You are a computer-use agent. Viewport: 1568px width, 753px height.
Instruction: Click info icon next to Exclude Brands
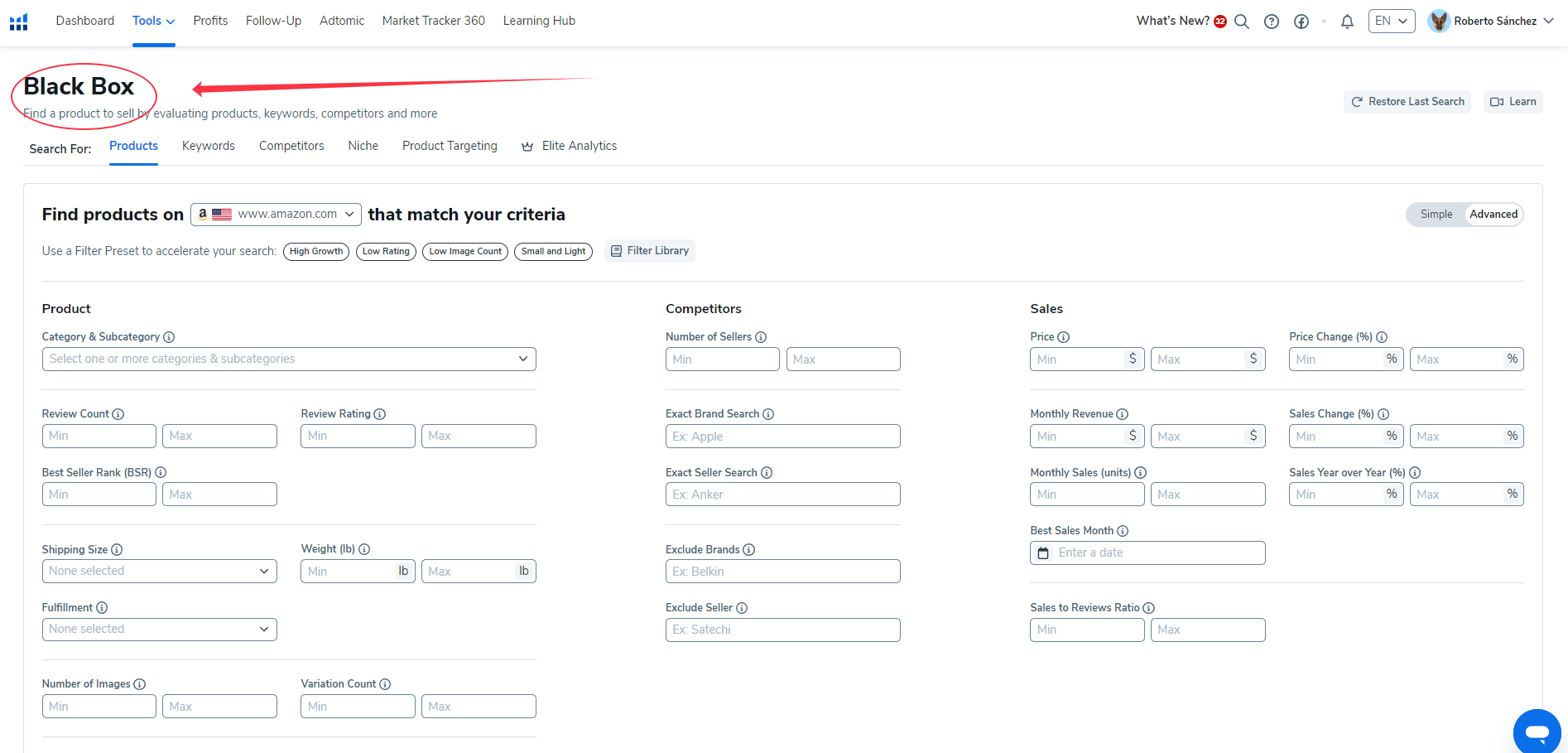click(x=749, y=550)
